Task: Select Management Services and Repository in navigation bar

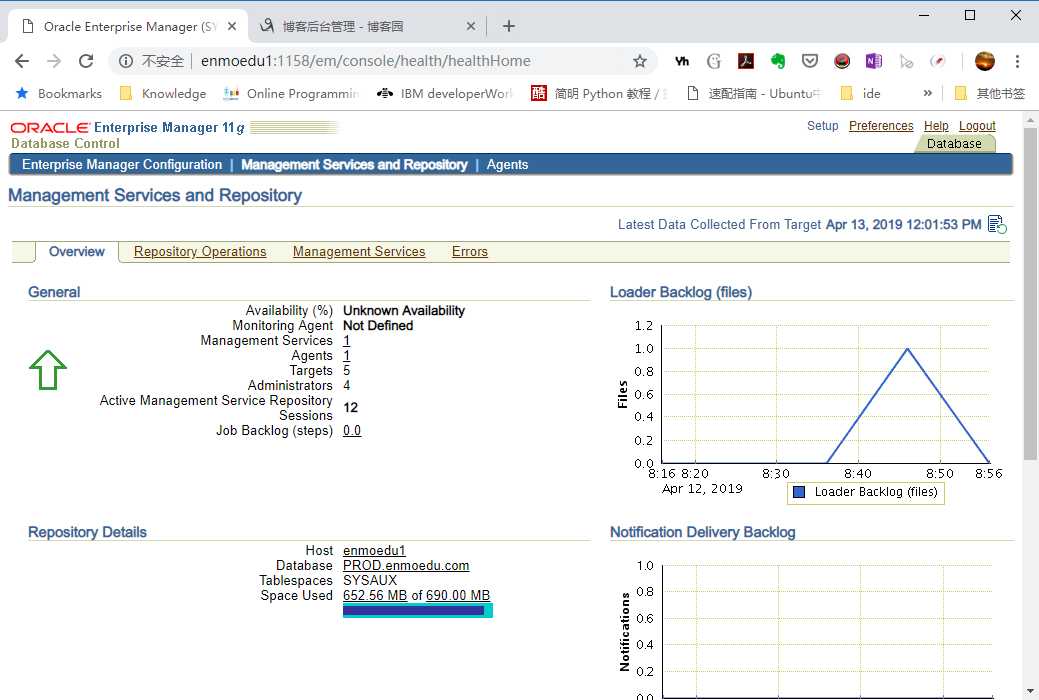Action: pos(355,164)
